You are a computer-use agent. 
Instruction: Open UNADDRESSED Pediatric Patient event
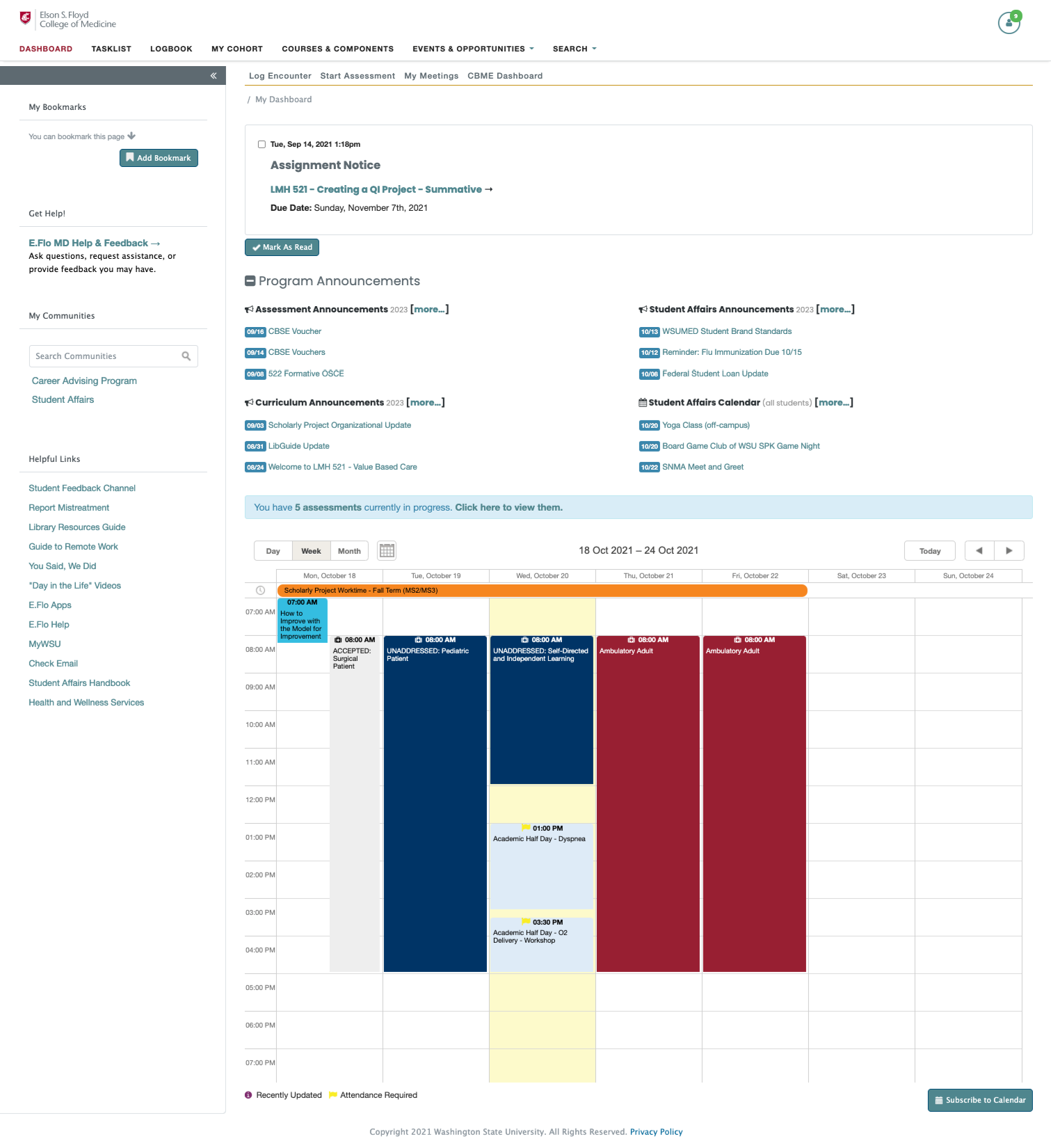pyautogui.click(x=435, y=804)
